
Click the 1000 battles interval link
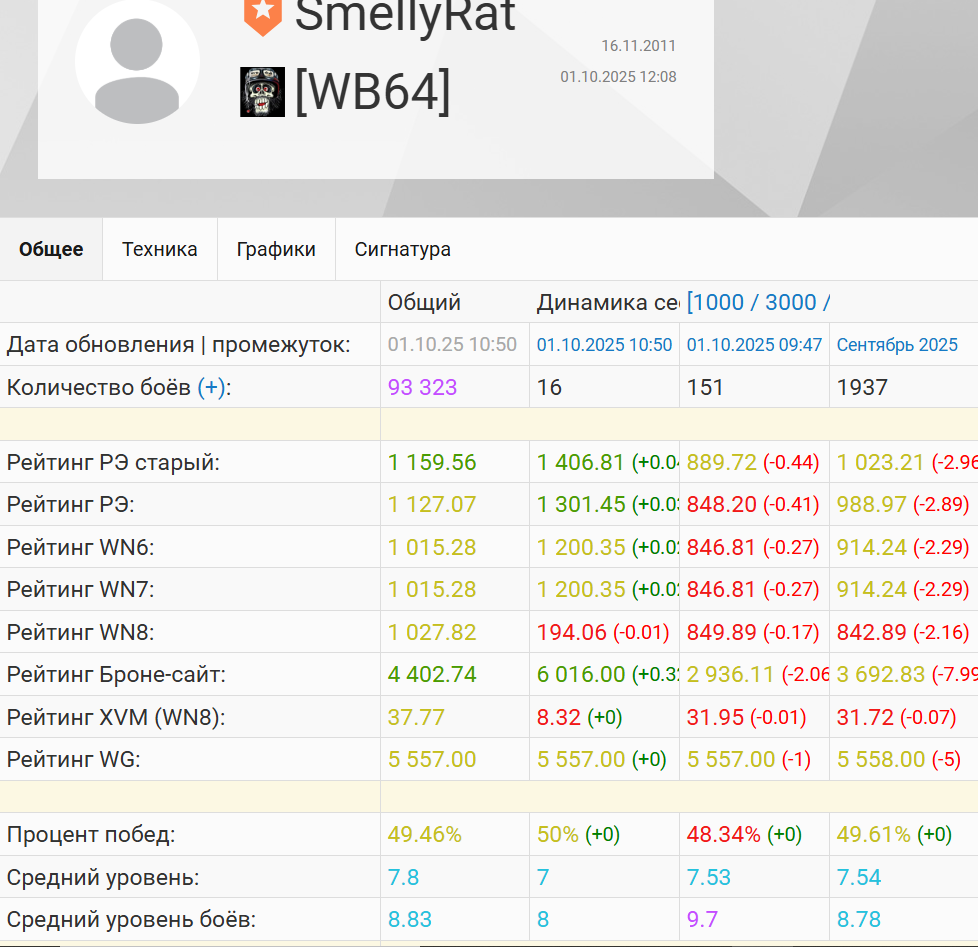[719, 302]
